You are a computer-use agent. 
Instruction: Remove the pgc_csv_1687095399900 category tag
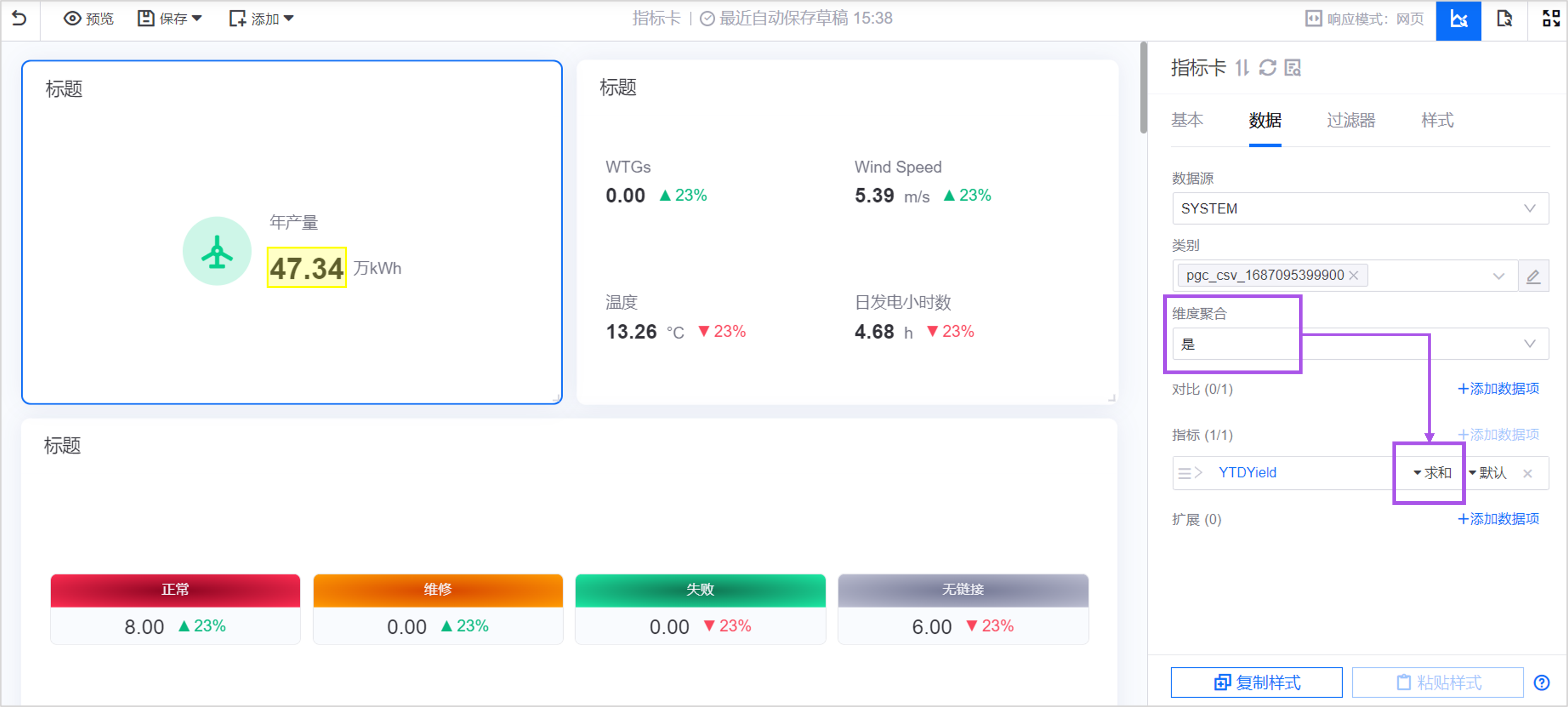(x=1354, y=276)
